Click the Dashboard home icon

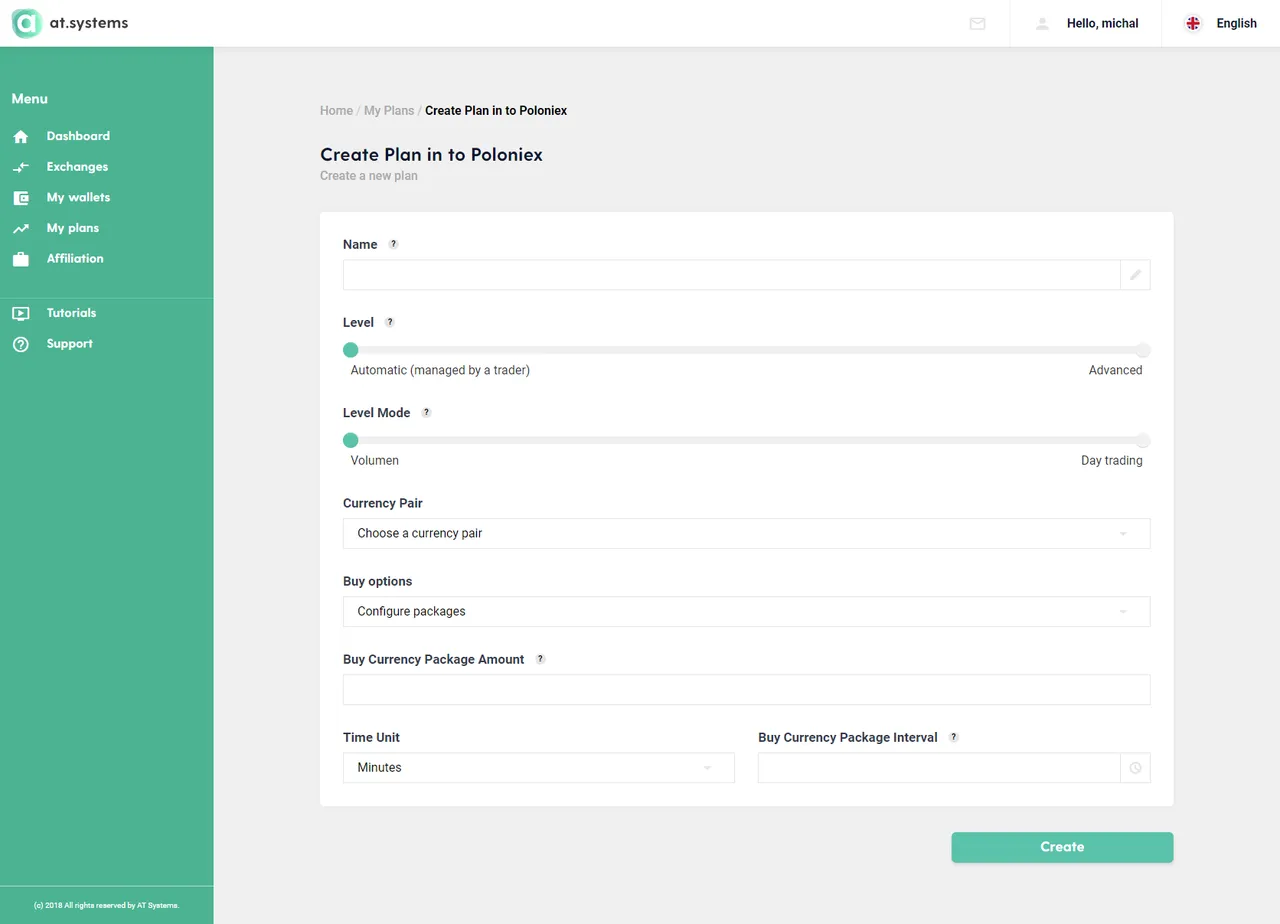(x=21, y=136)
